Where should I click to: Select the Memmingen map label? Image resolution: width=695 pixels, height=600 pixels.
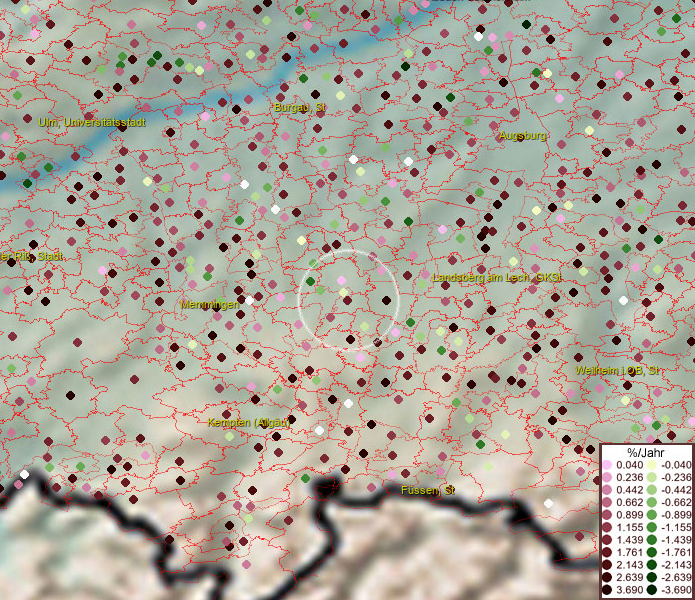click(210, 304)
